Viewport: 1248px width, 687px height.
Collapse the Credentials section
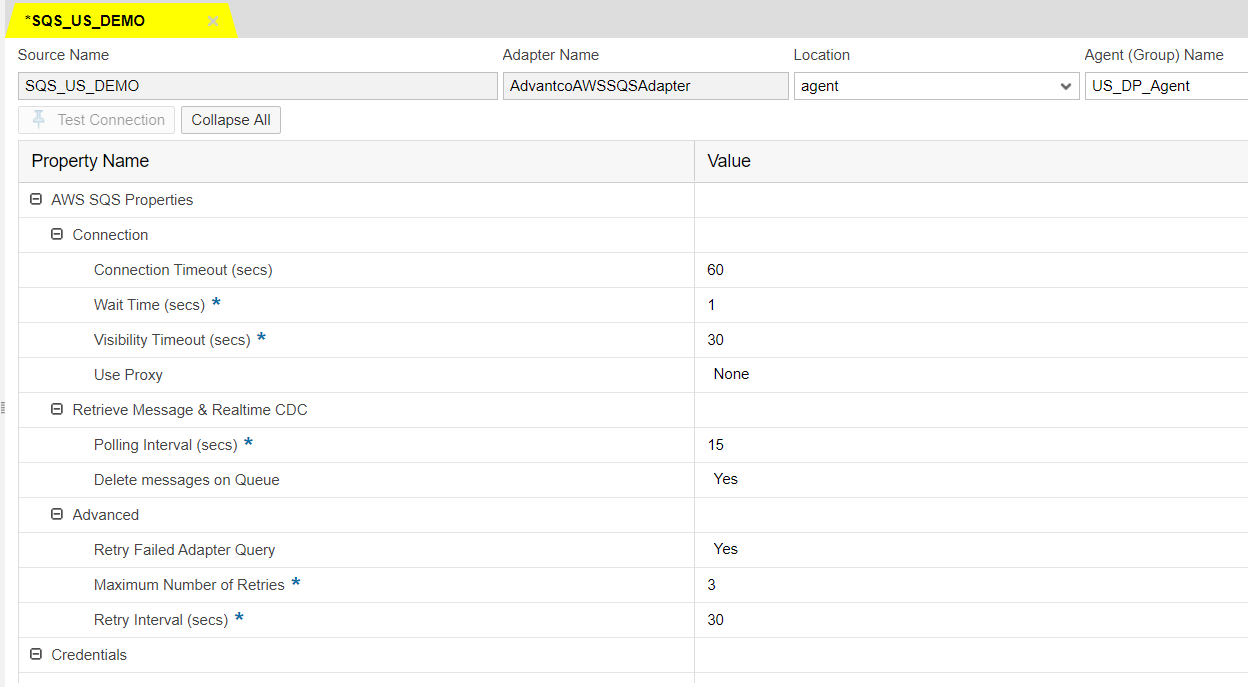(37, 655)
